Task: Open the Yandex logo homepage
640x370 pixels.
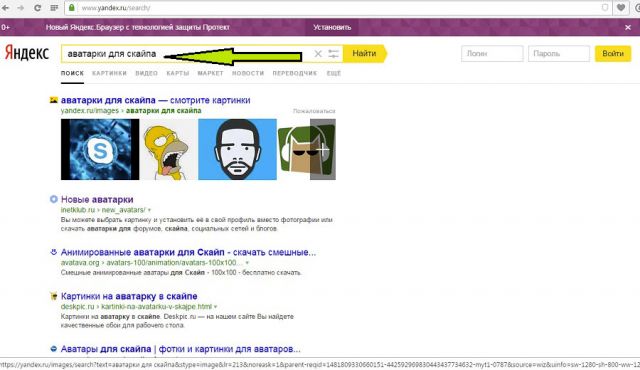Action: point(27,53)
